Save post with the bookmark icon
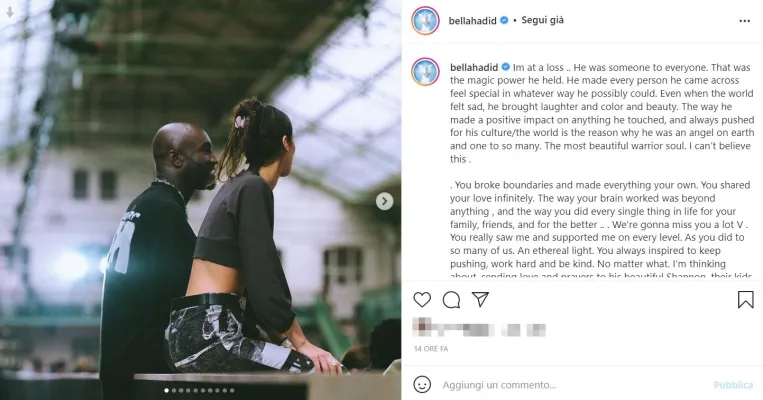The height and width of the screenshot is (400, 763). click(x=745, y=300)
